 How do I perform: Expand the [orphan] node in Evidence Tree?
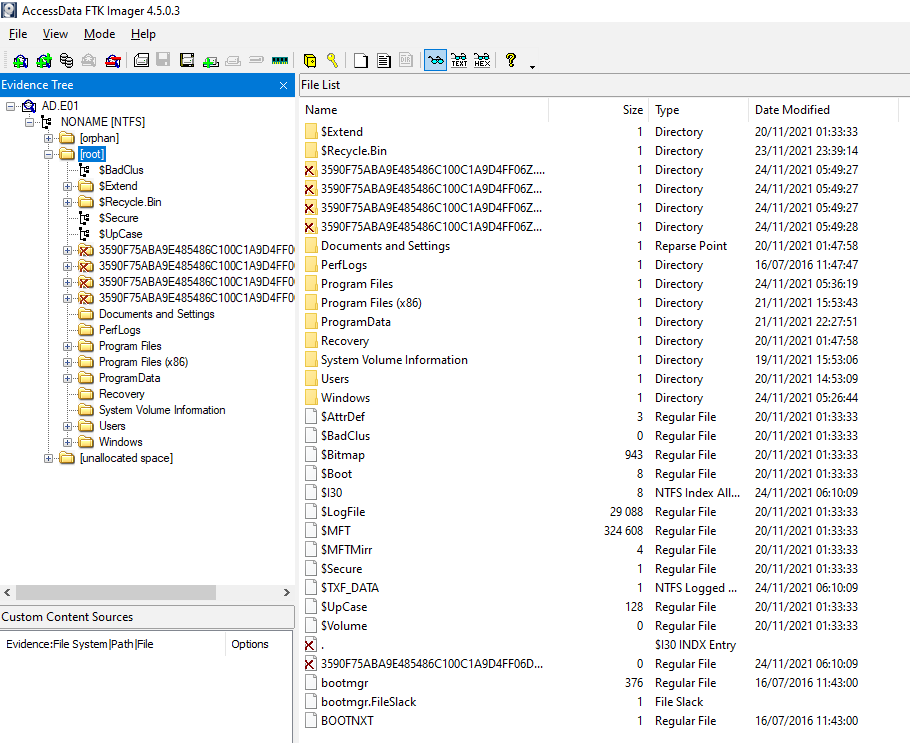click(x=50, y=138)
